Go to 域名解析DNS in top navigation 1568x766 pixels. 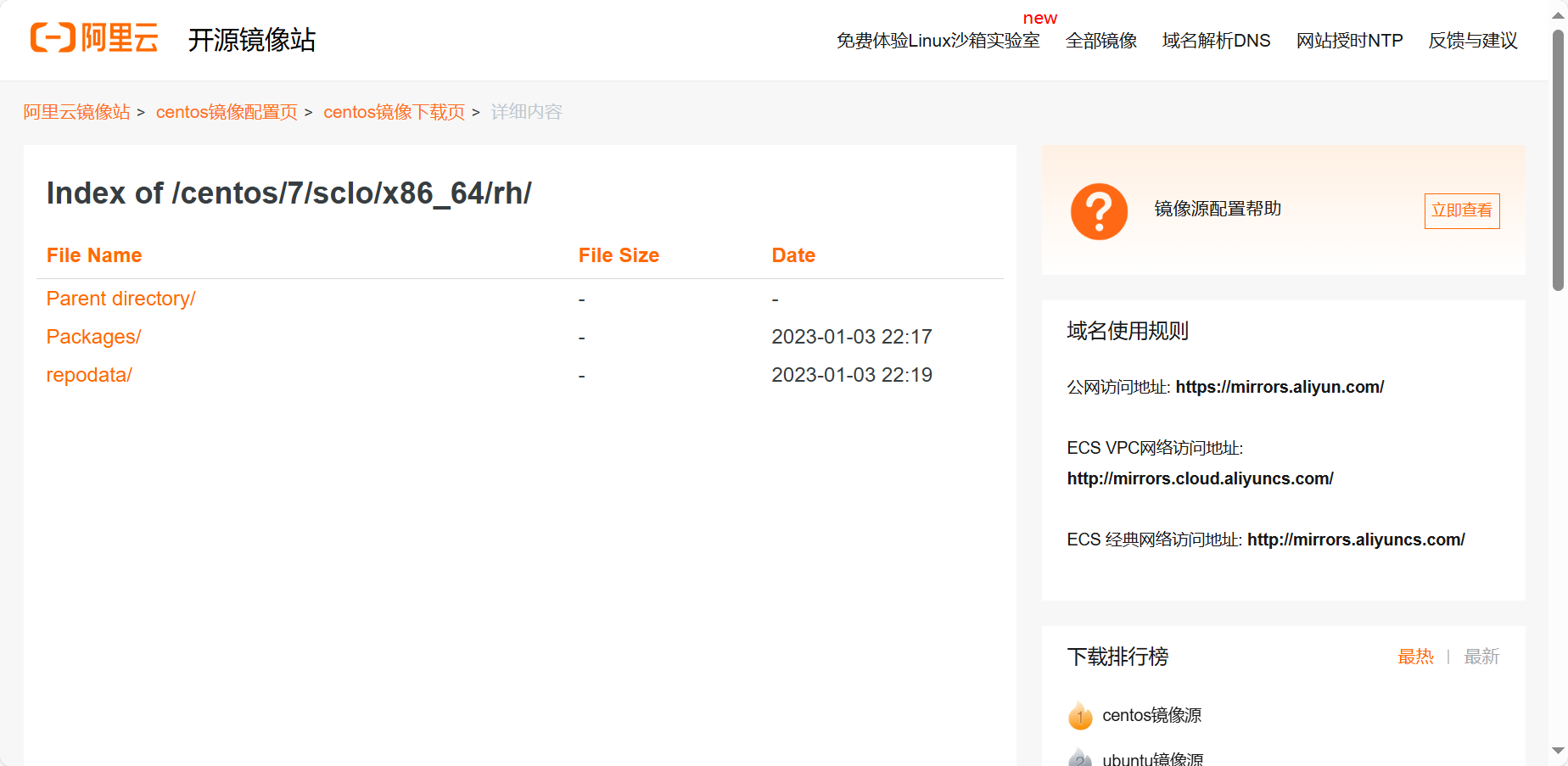click(1216, 41)
